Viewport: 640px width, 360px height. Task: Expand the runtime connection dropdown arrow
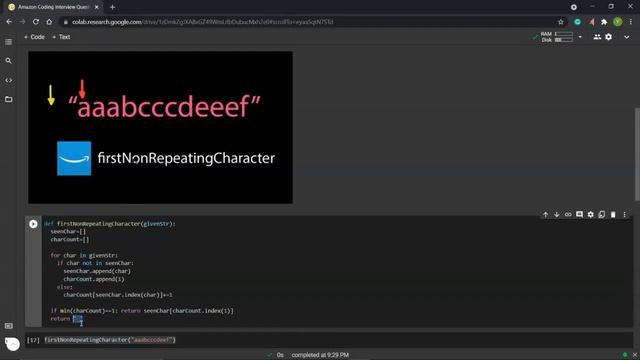[580, 37]
